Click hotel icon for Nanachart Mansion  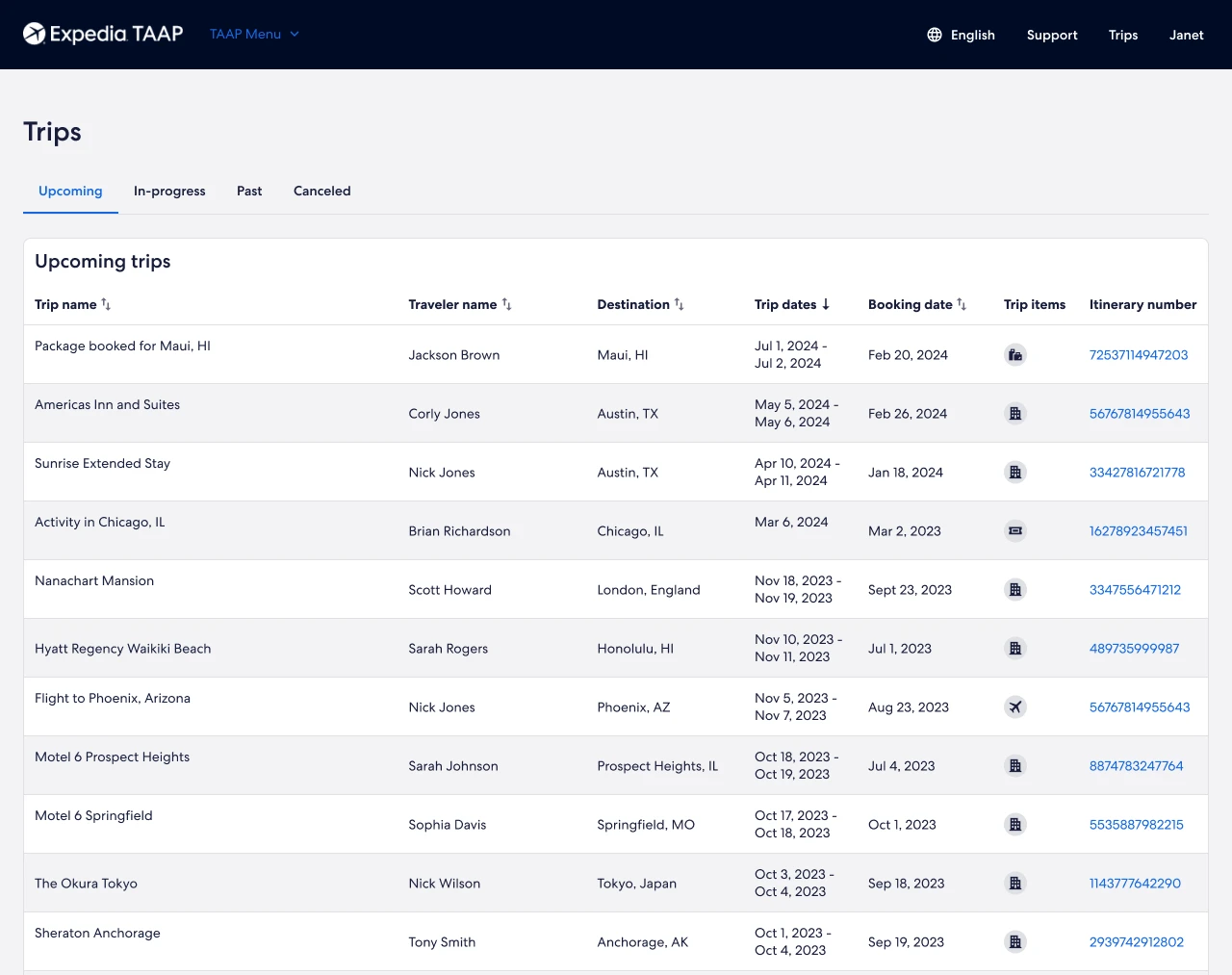point(1015,590)
